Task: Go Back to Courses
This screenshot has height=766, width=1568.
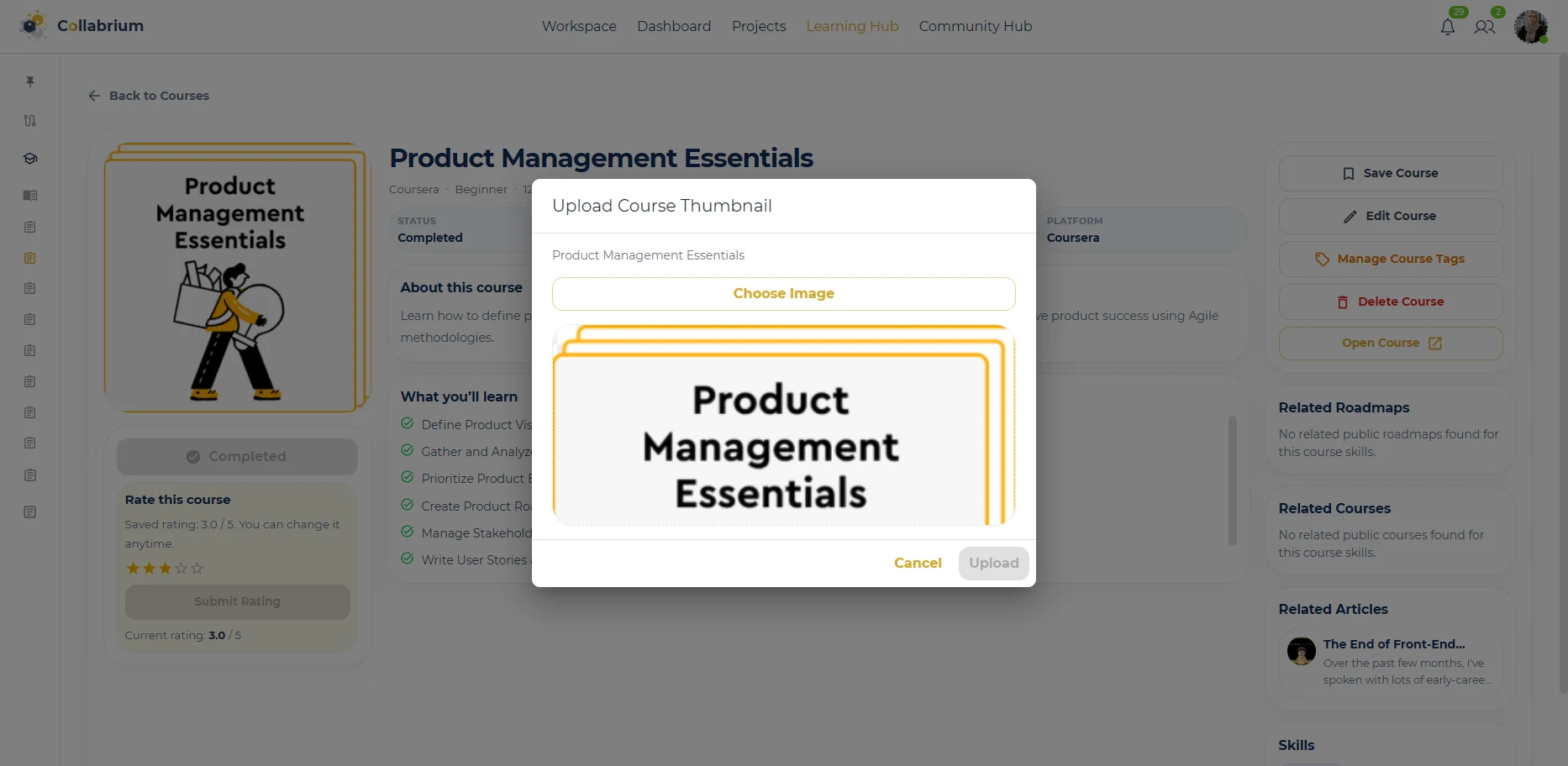Action: point(149,96)
